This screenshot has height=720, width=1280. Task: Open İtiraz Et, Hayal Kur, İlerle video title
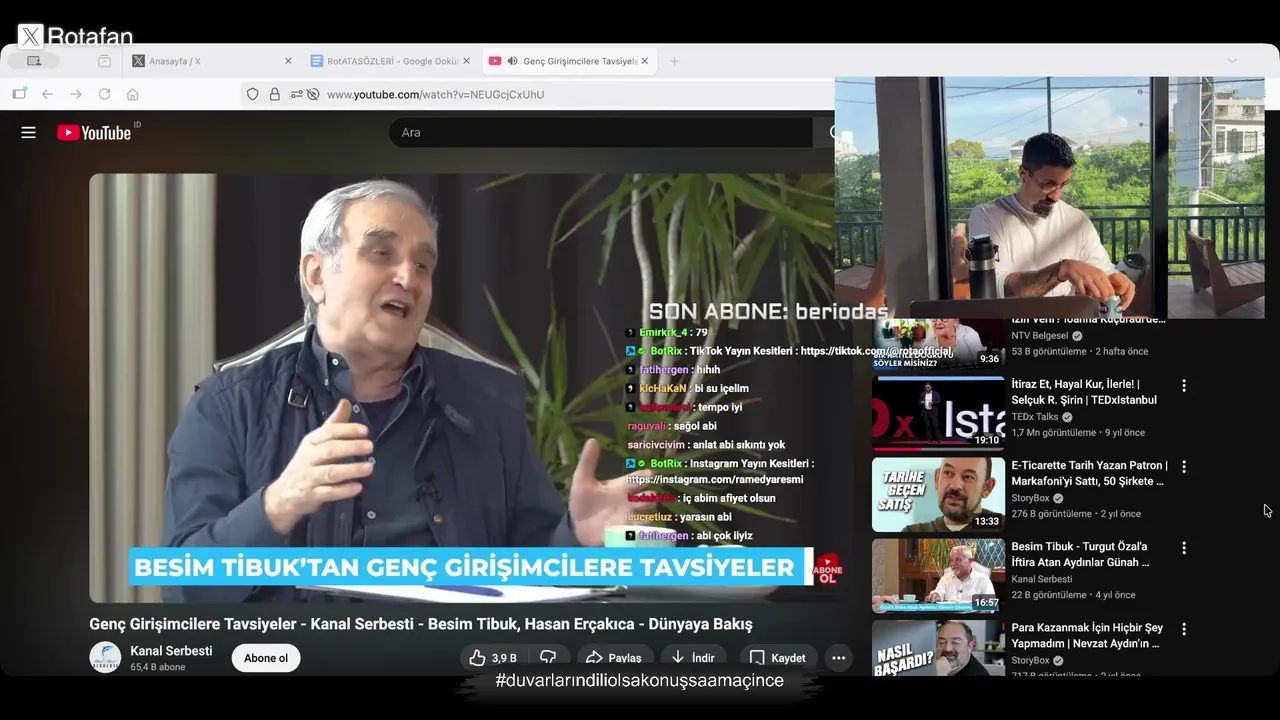pos(1084,392)
